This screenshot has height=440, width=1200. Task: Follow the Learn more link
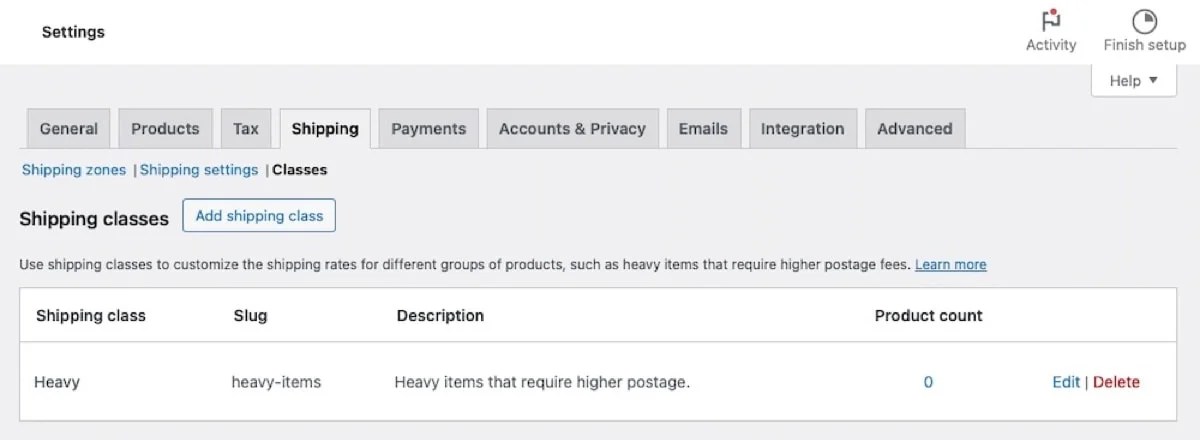pos(950,265)
